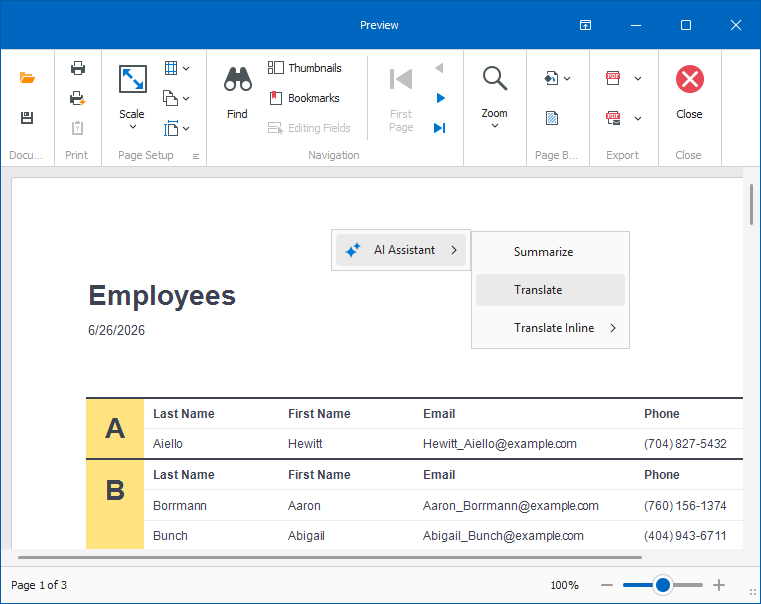Open the AI Assistant submenu
Image resolution: width=761 pixels, height=604 pixels.
[401, 250]
